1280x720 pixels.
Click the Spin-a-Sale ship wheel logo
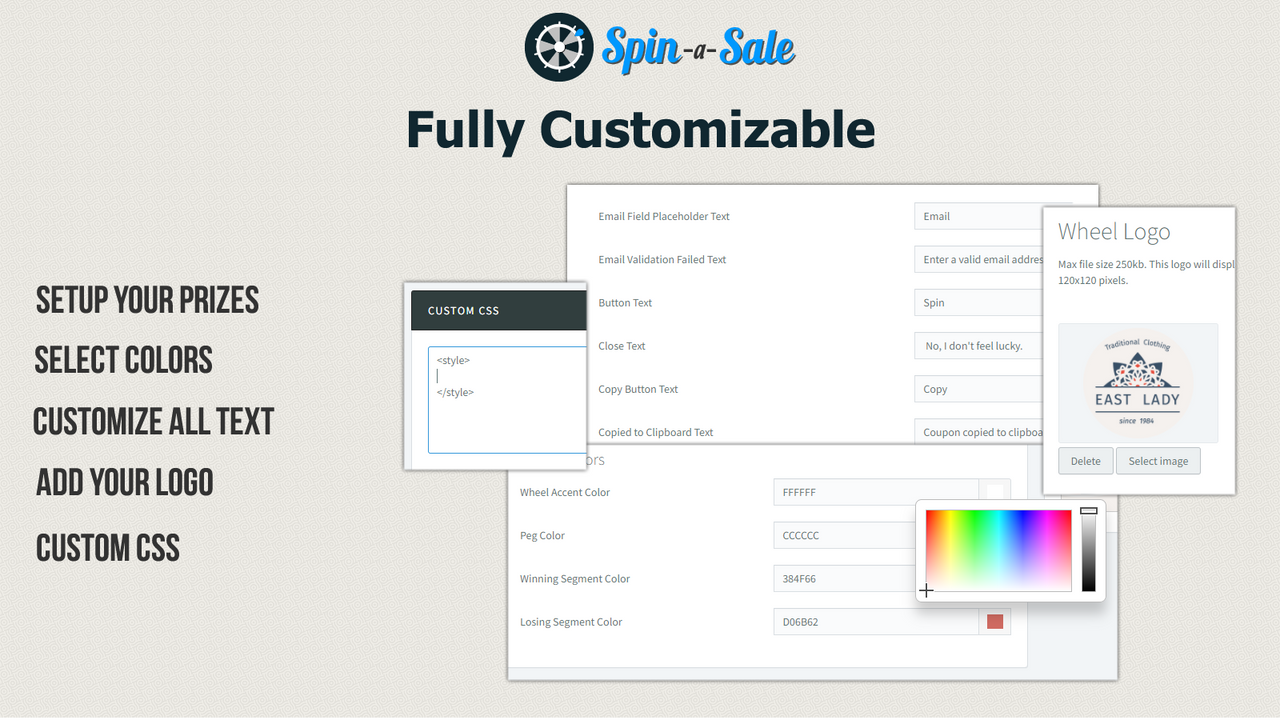pos(558,47)
